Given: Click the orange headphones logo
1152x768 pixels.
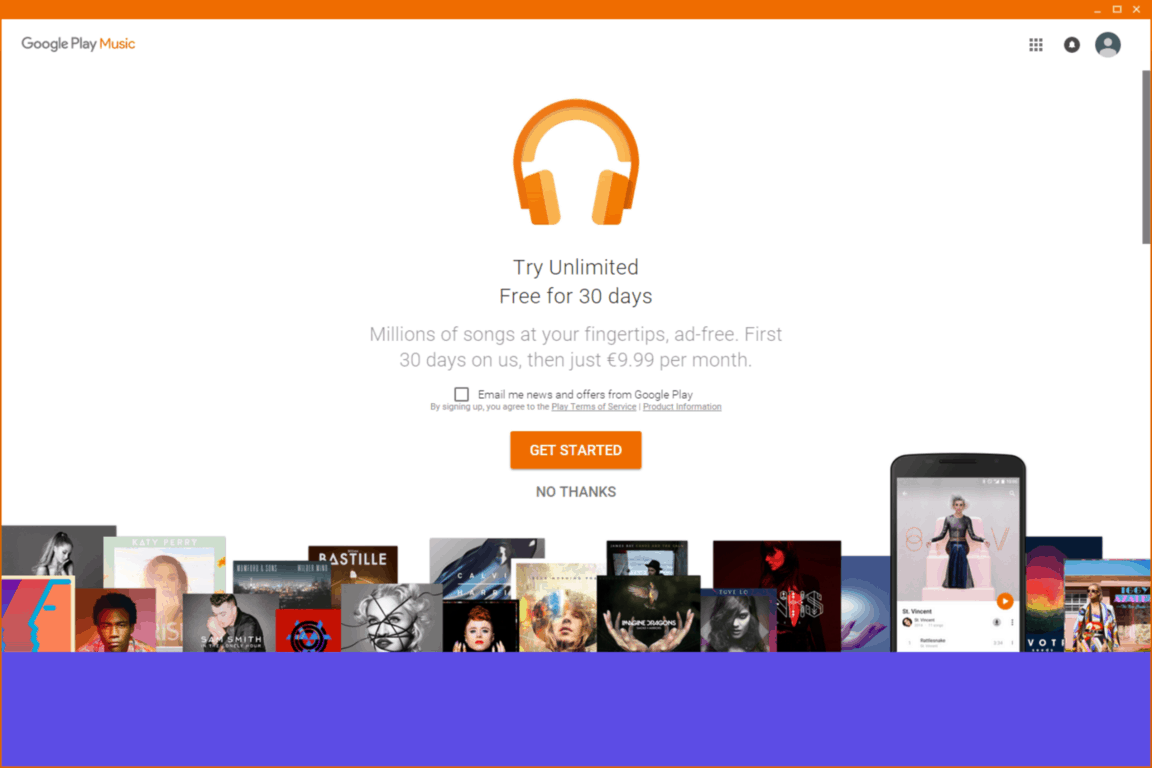Looking at the screenshot, I should (576, 162).
